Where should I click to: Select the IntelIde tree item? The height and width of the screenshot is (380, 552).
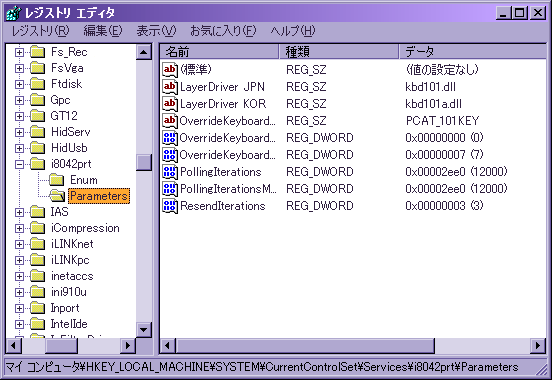[x=69, y=324]
